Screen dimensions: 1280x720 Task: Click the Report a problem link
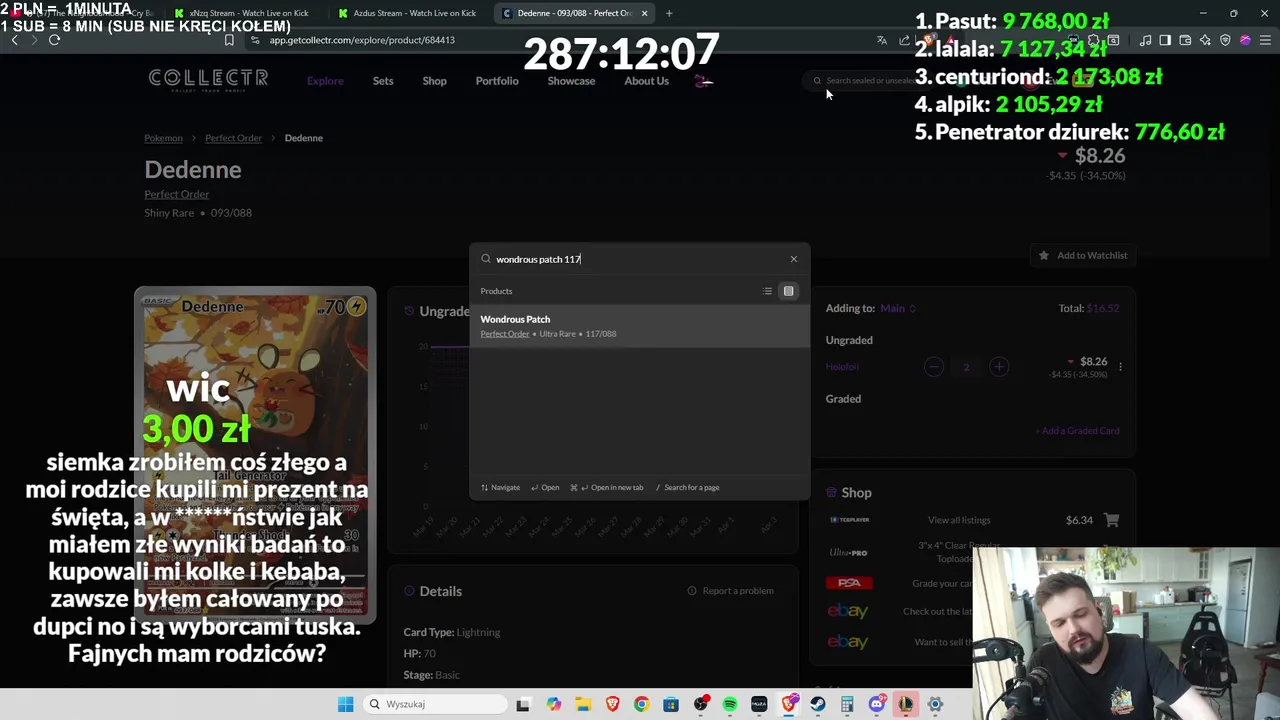click(x=730, y=591)
